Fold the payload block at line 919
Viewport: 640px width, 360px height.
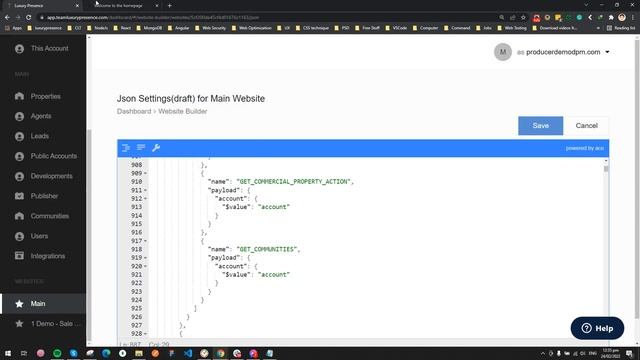145,258
